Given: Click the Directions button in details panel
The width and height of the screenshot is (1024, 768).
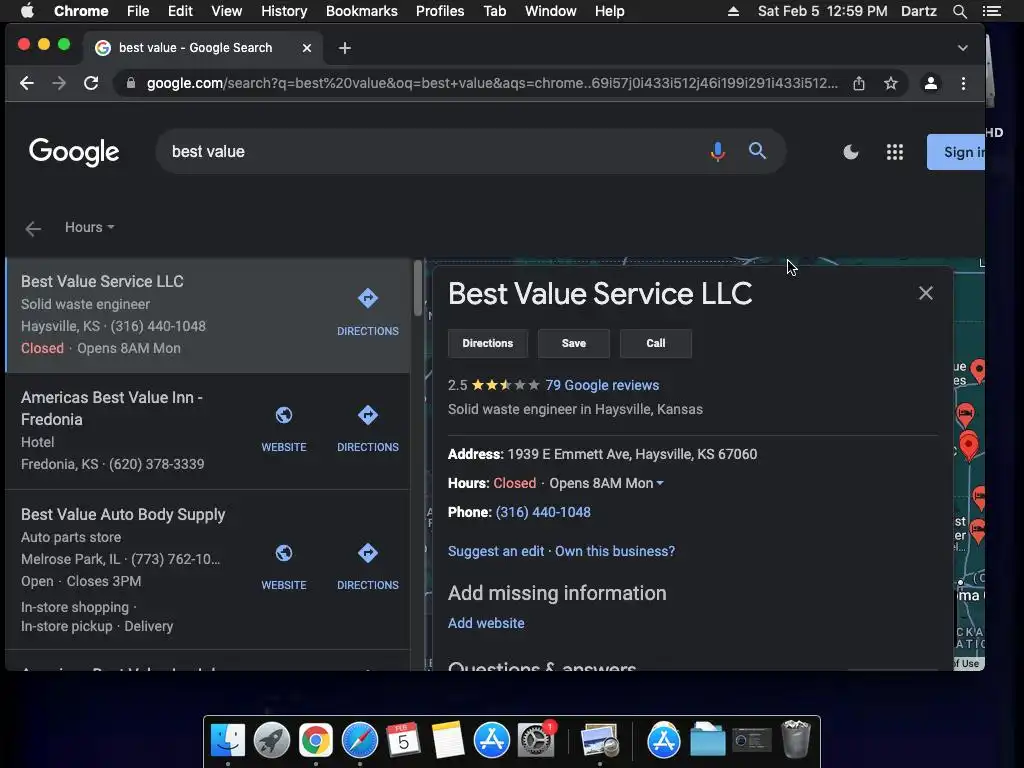Looking at the screenshot, I should (x=488, y=344).
